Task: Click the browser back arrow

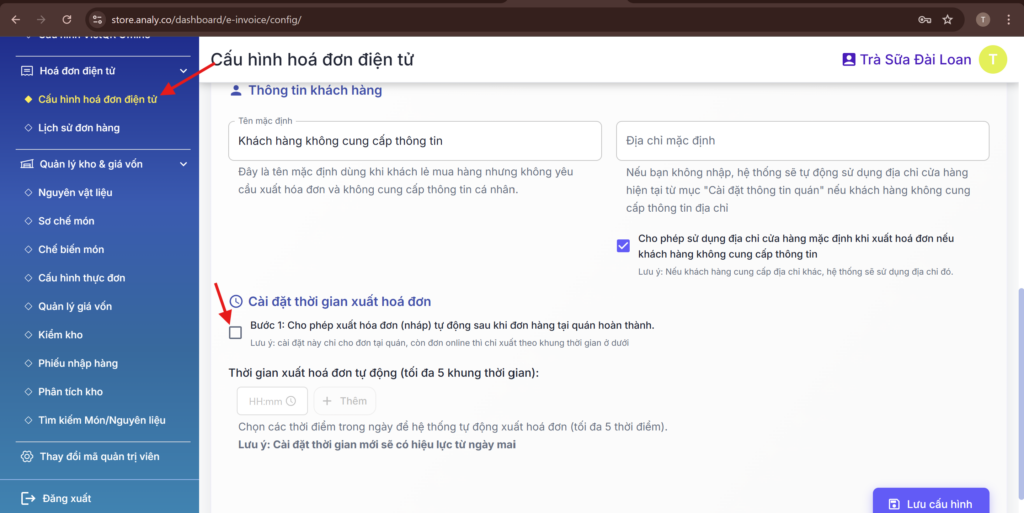Action: (16, 20)
